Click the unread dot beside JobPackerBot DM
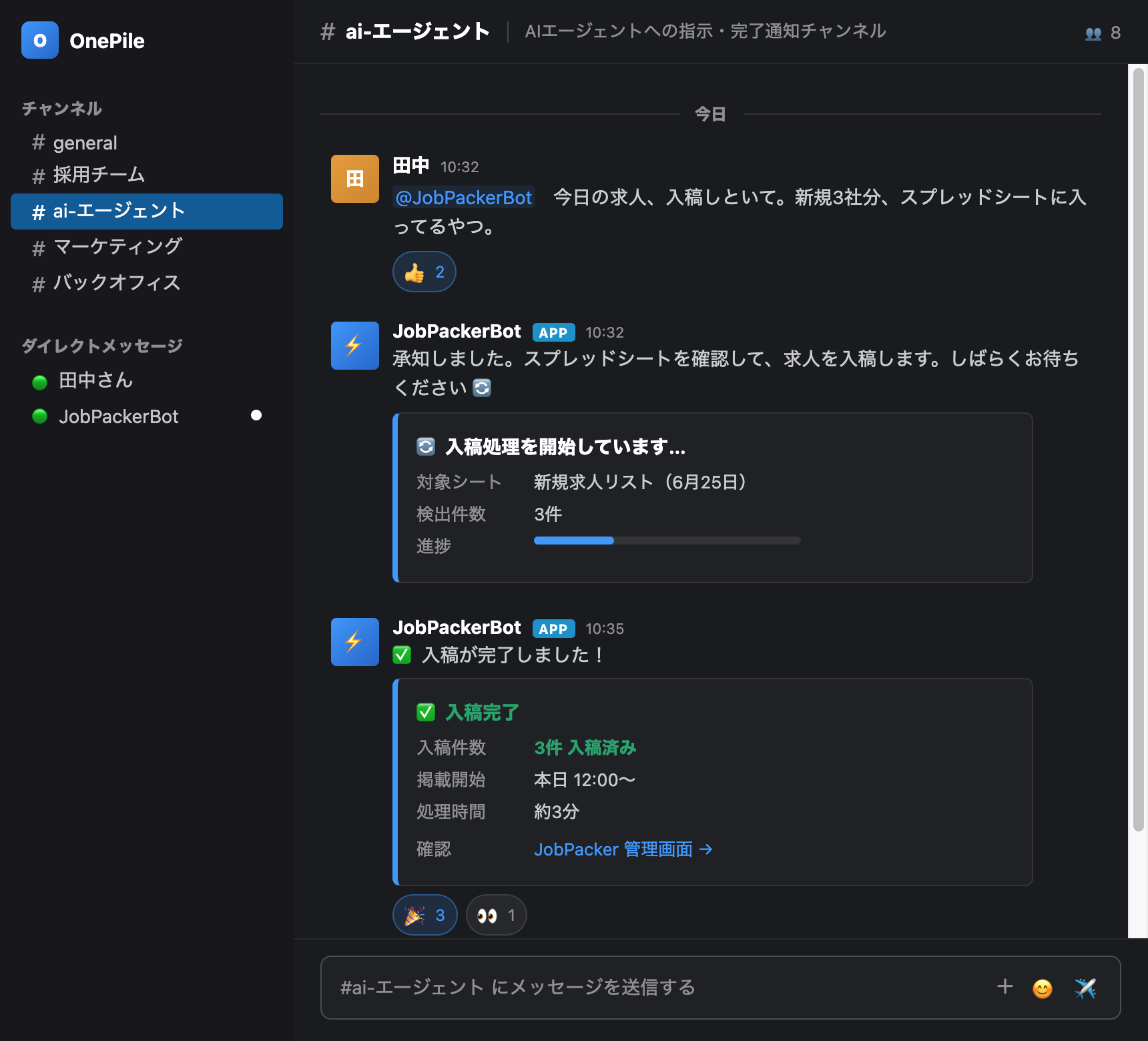This screenshot has height=1041, width=1148. point(256,415)
